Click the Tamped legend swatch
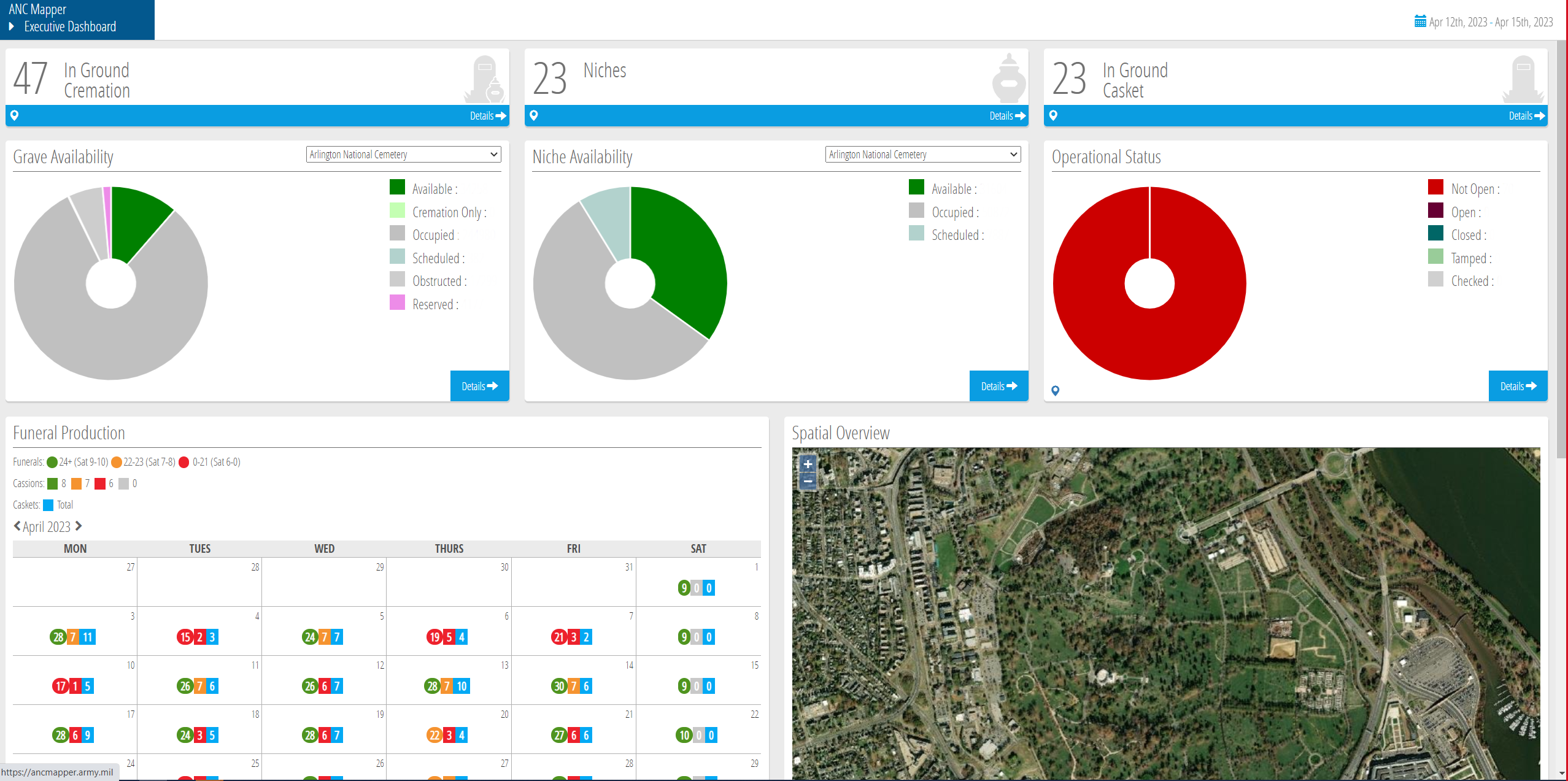Image resolution: width=1568 pixels, height=781 pixels. 1435,256
